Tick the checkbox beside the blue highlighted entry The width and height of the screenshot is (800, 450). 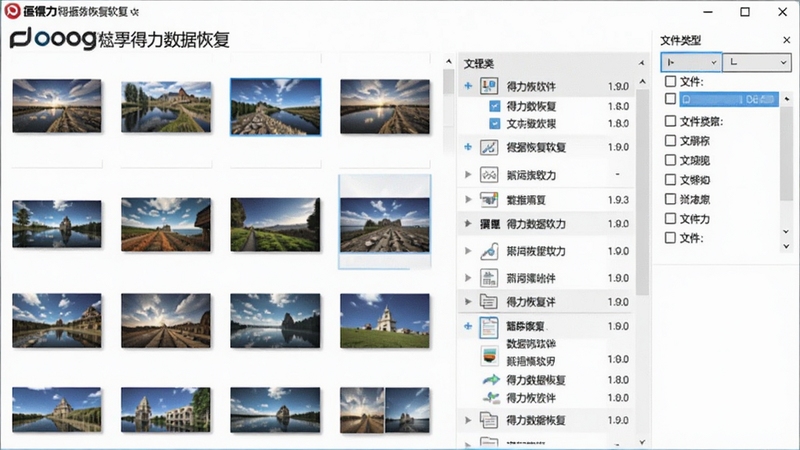670,98
